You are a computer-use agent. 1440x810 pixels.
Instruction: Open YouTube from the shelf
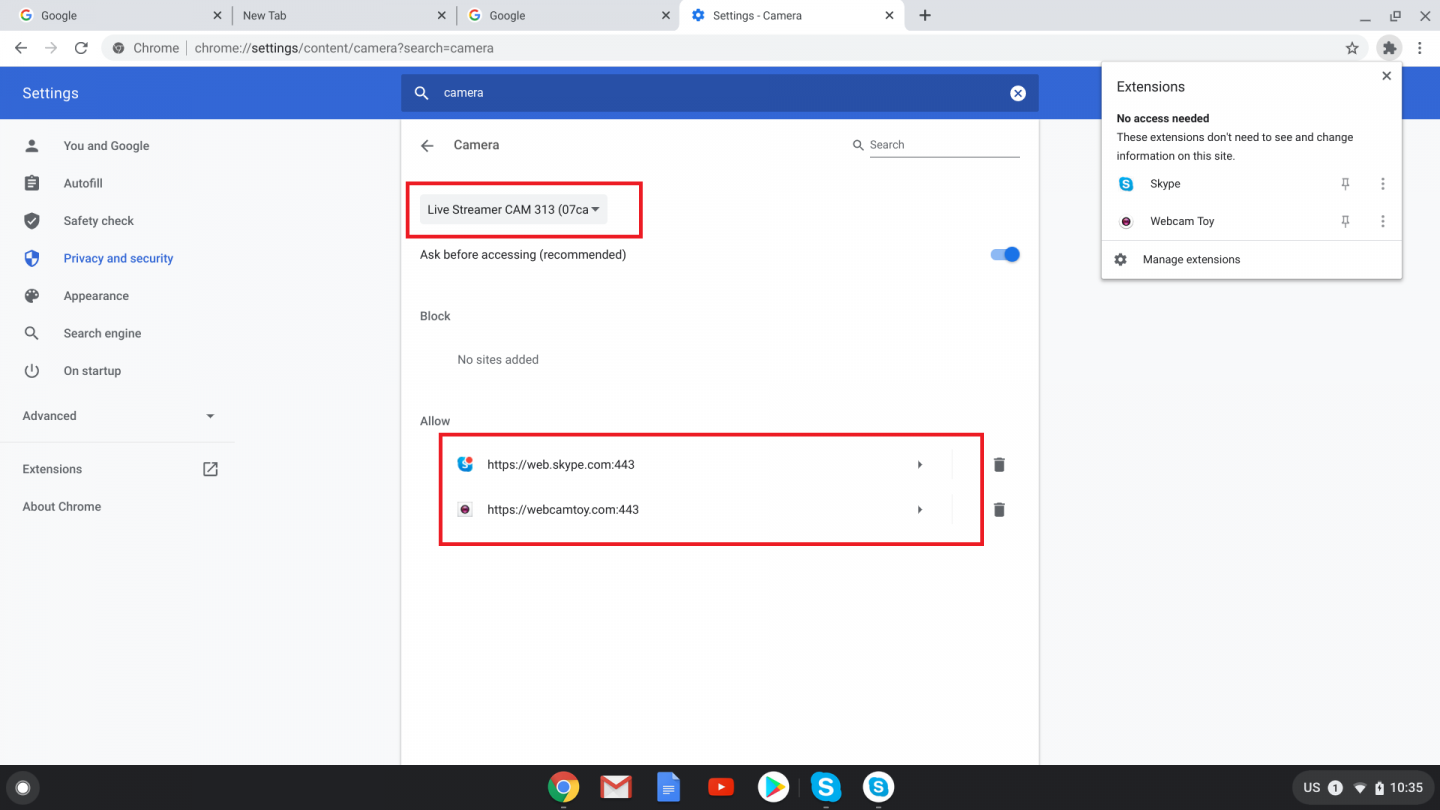pyautogui.click(x=720, y=788)
